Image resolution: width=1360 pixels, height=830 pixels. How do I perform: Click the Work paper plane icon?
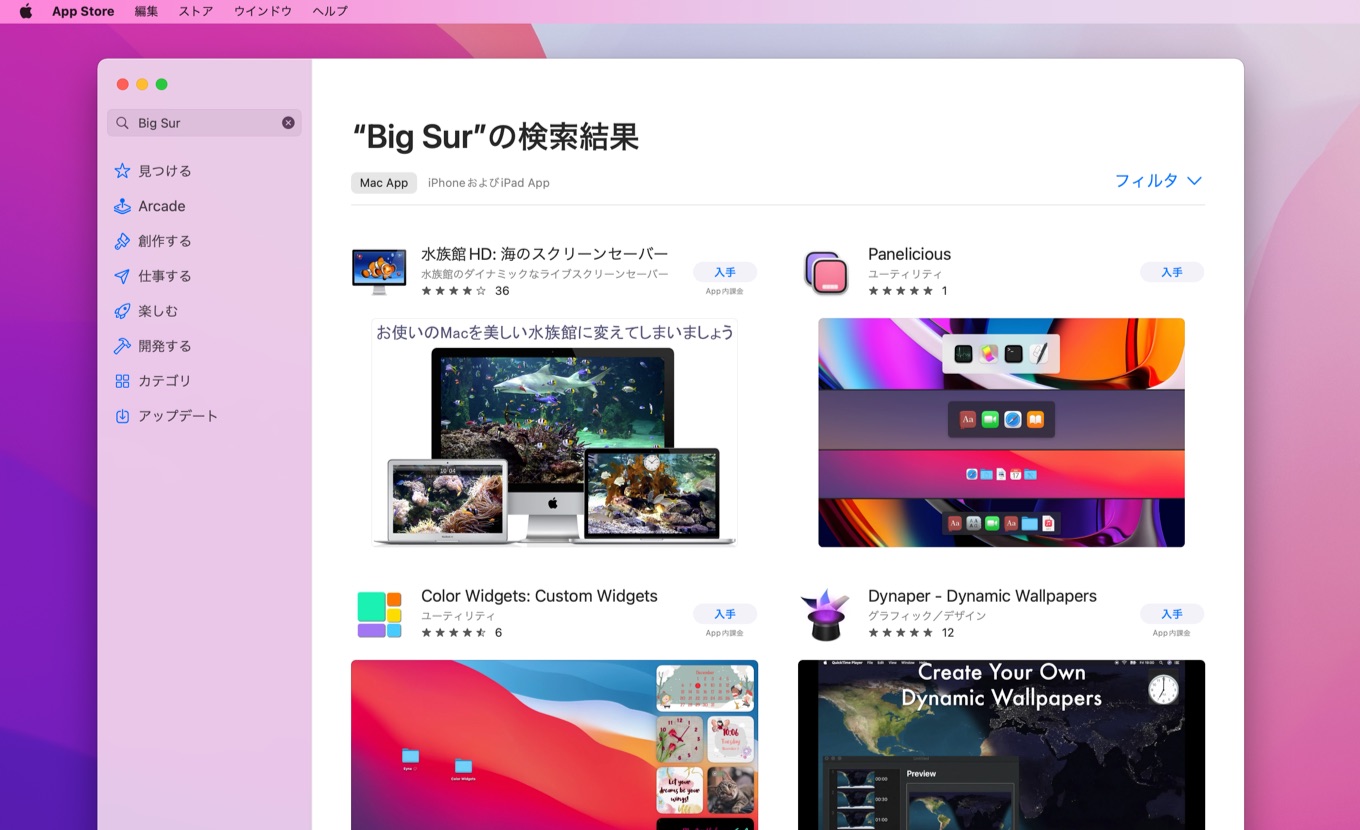click(122, 276)
